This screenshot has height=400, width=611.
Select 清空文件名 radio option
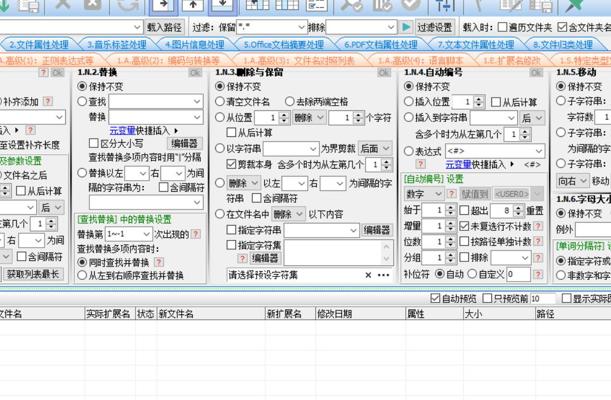click(x=220, y=102)
